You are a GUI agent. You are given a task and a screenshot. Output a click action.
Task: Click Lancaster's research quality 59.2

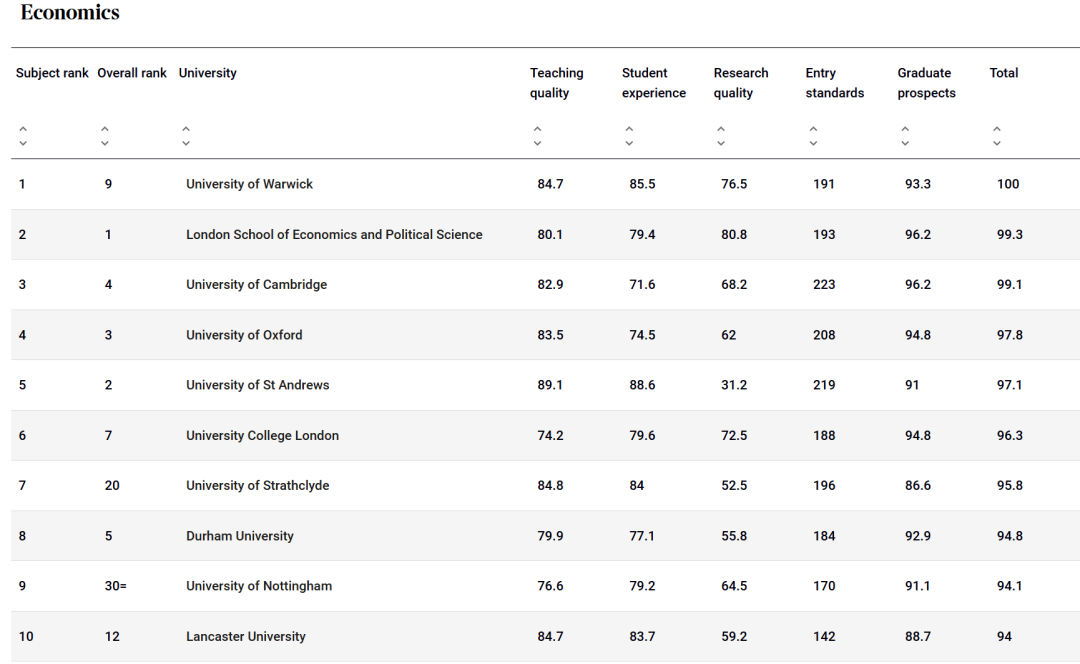[734, 636]
